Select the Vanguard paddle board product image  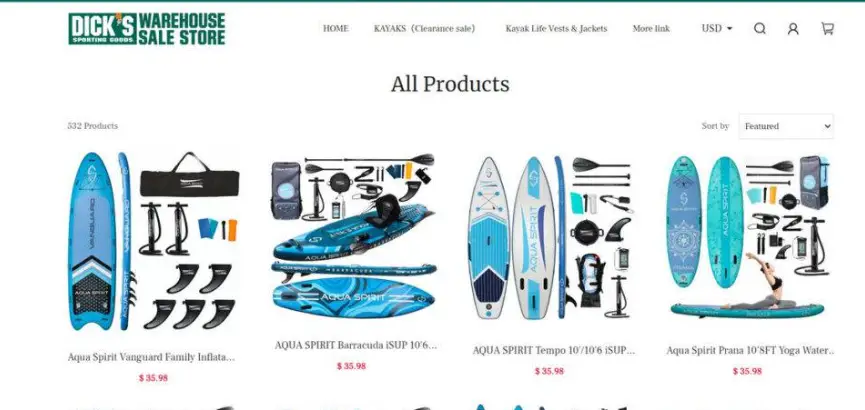point(153,242)
